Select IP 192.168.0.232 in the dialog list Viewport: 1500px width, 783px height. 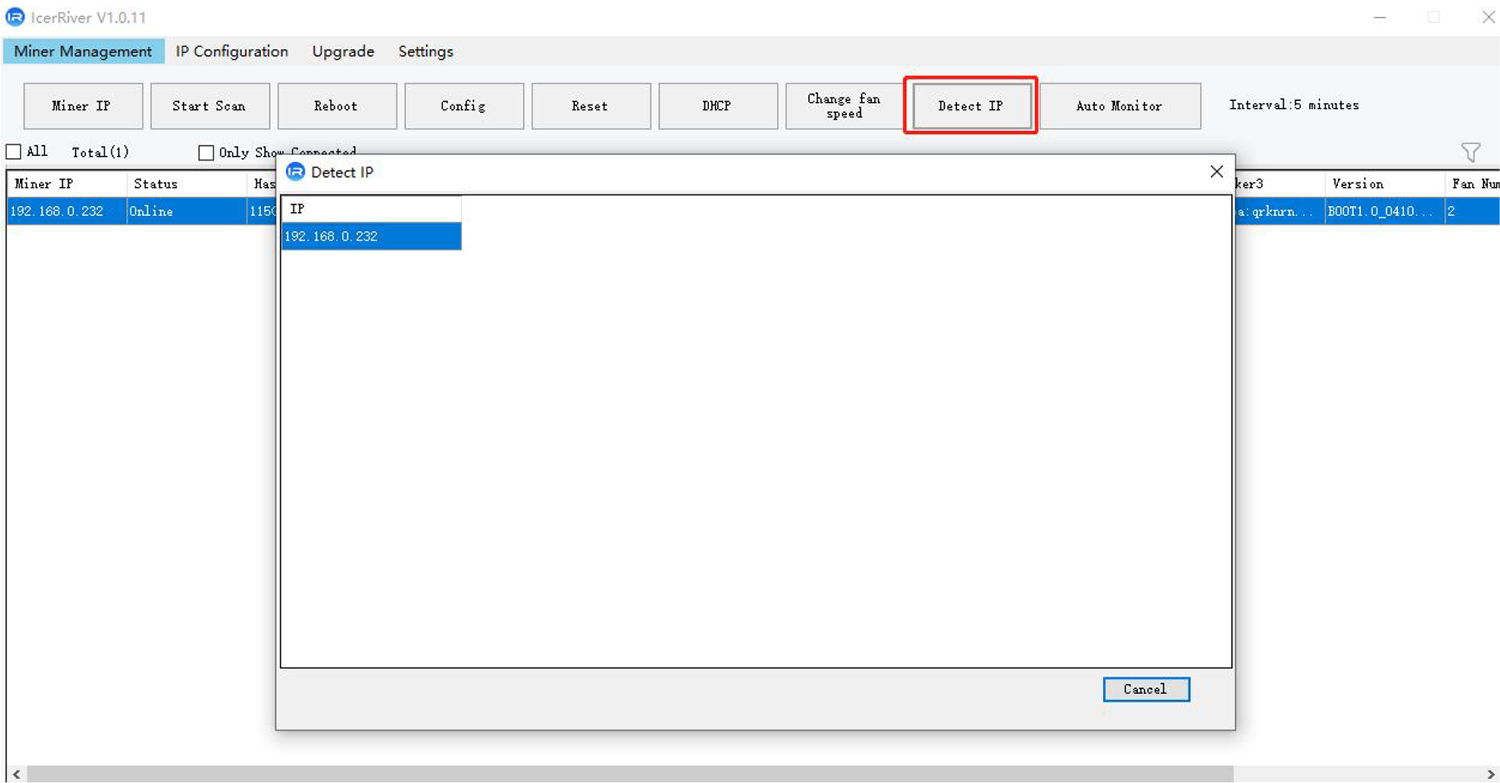pos(370,236)
